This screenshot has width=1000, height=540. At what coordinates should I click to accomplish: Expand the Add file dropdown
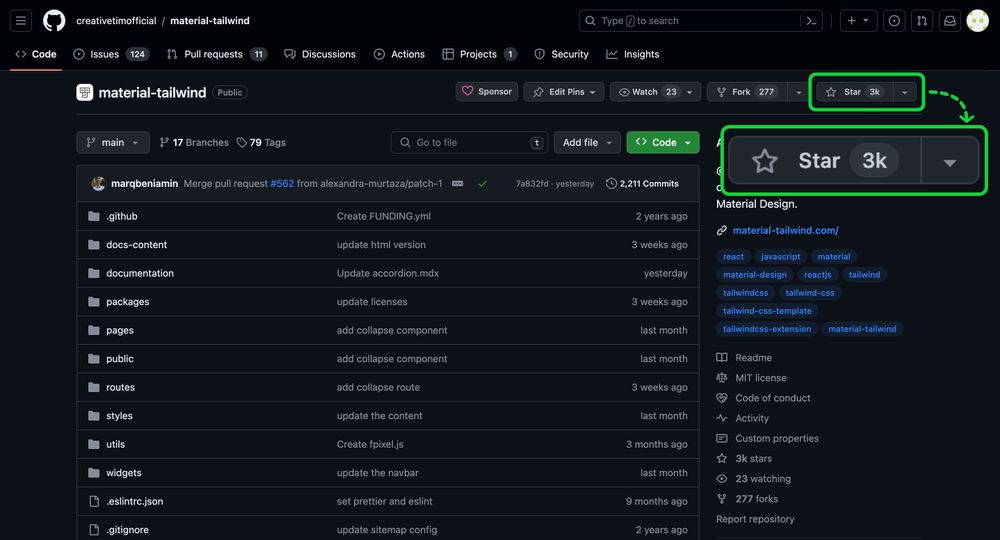tap(587, 143)
